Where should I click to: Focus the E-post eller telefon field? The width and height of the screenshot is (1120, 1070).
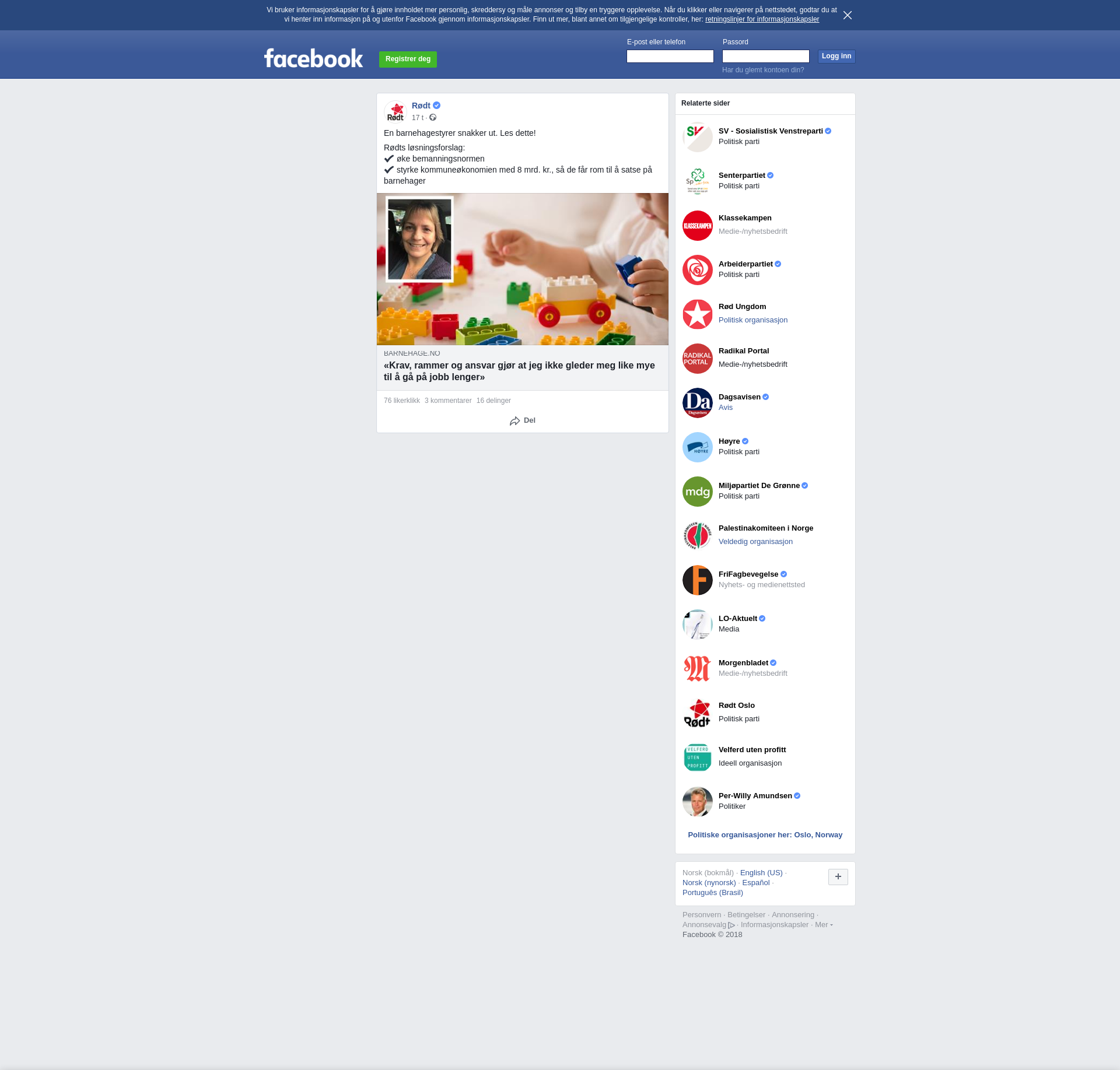click(670, 56)
